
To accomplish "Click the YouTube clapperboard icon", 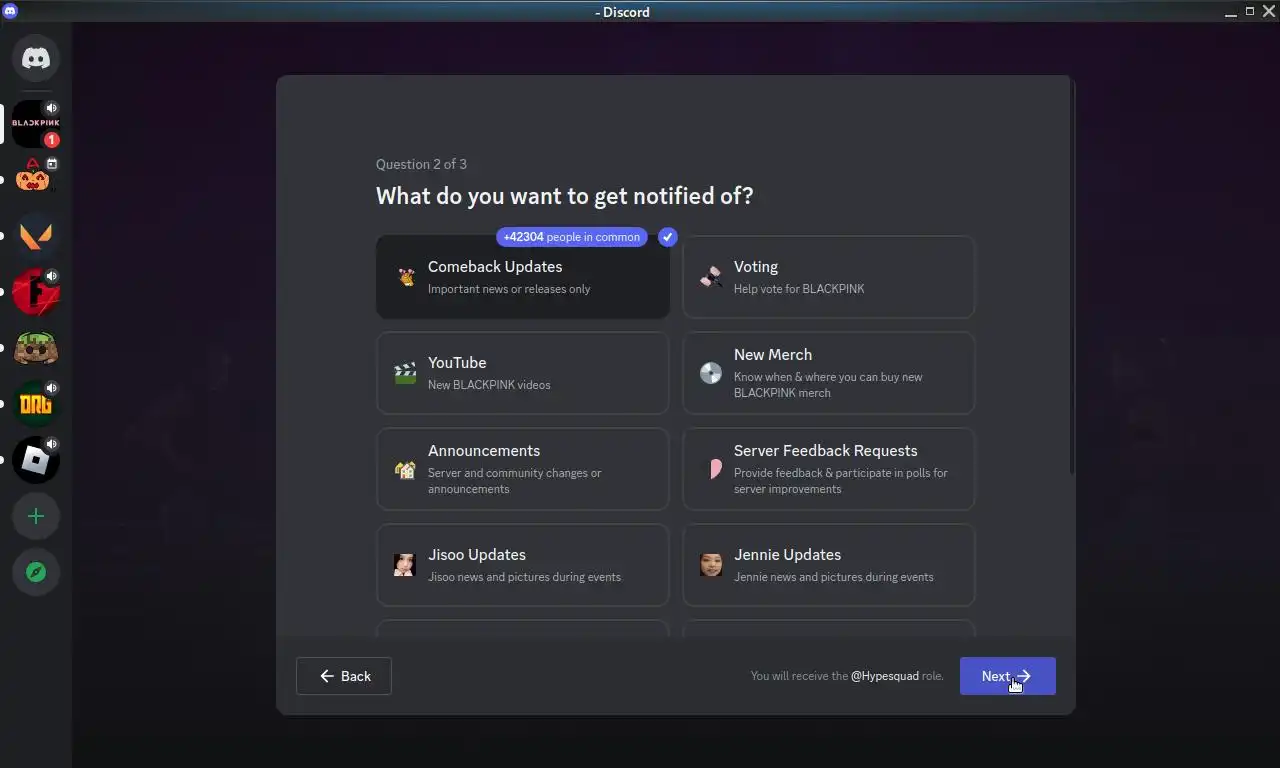I will (405, 373).
